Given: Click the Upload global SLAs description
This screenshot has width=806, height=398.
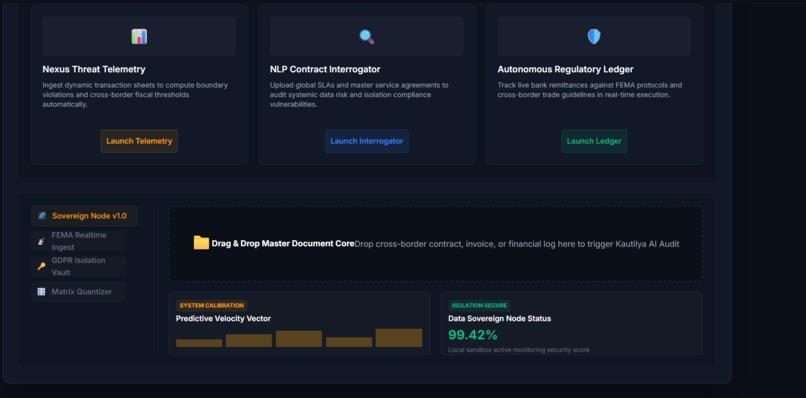Looking at the screenshot, I should 359,95.
